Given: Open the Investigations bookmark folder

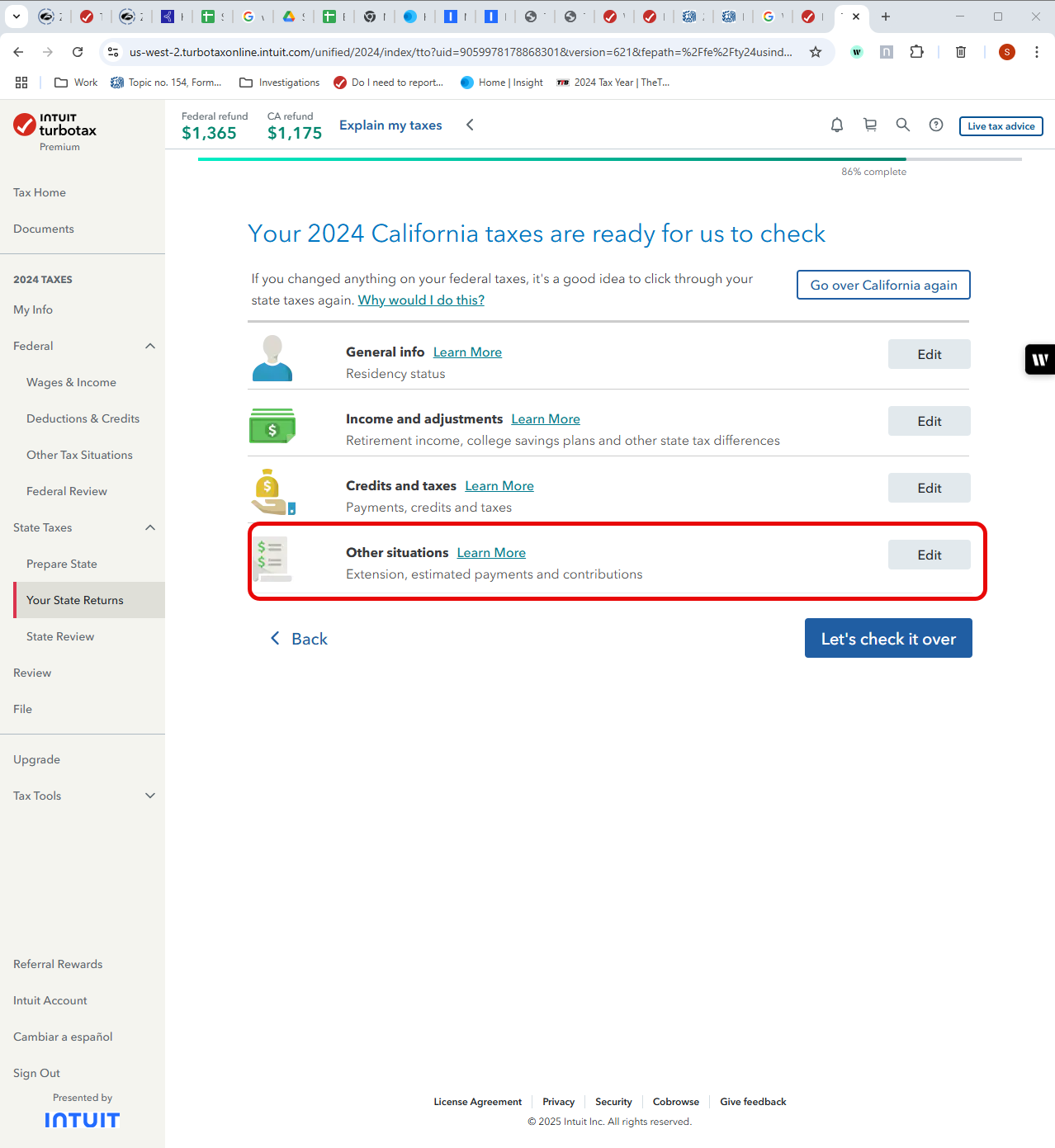Looking at the screenshot, I should pos(279,83).
